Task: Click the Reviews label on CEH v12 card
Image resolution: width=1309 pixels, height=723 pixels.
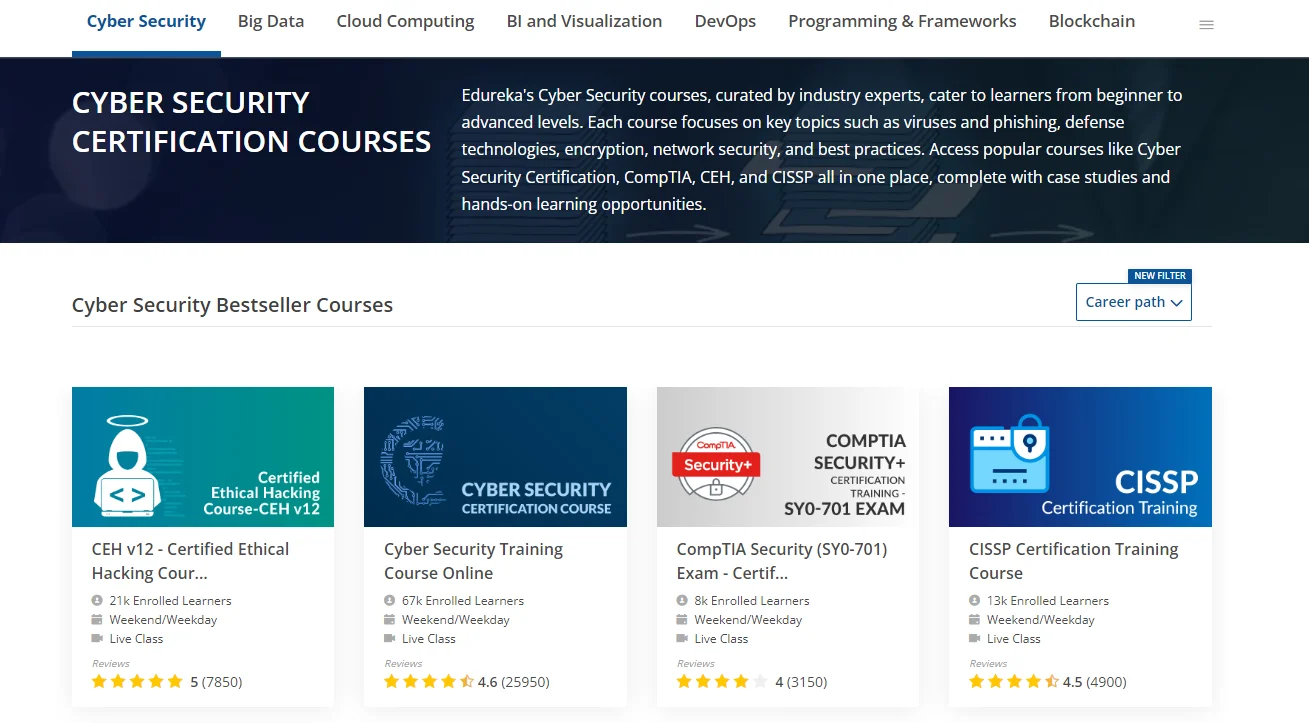Action: (x=111, y=663)
